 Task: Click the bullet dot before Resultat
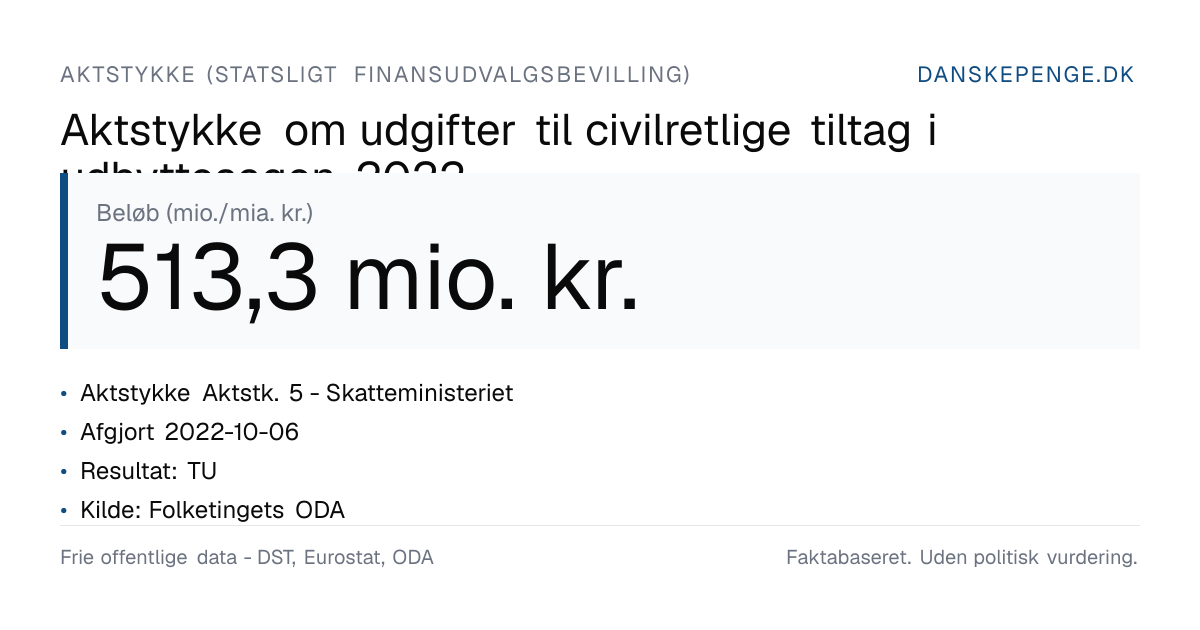(x=64, y=472)
